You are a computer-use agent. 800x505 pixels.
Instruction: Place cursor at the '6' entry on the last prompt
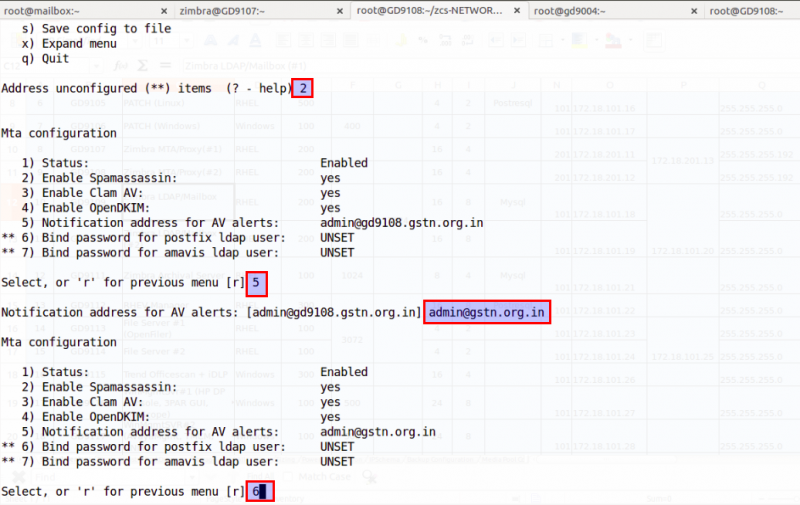260,492
